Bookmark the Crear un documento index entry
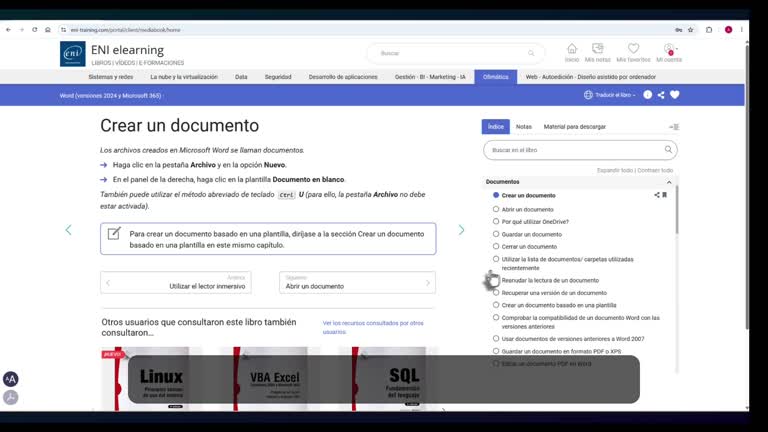The width and height of the screenshot is (768, 432). pos(665,195)
